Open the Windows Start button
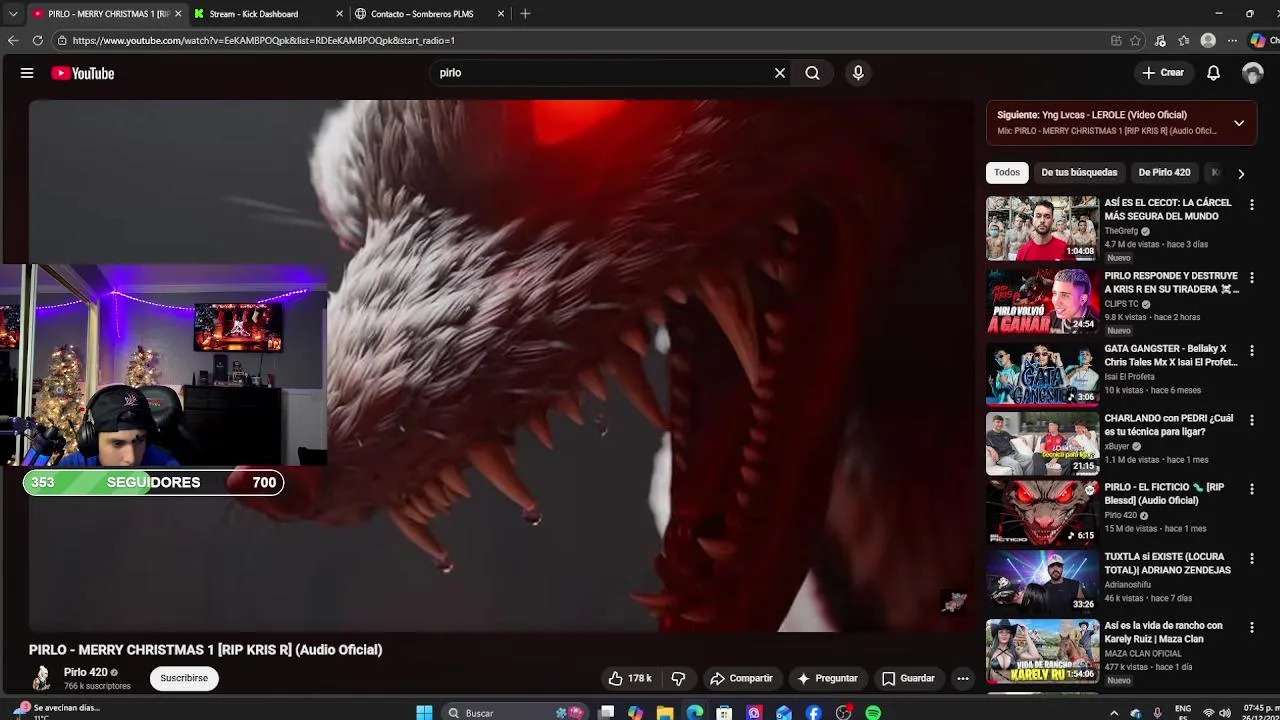1280x720 pixels. point(424,712)
